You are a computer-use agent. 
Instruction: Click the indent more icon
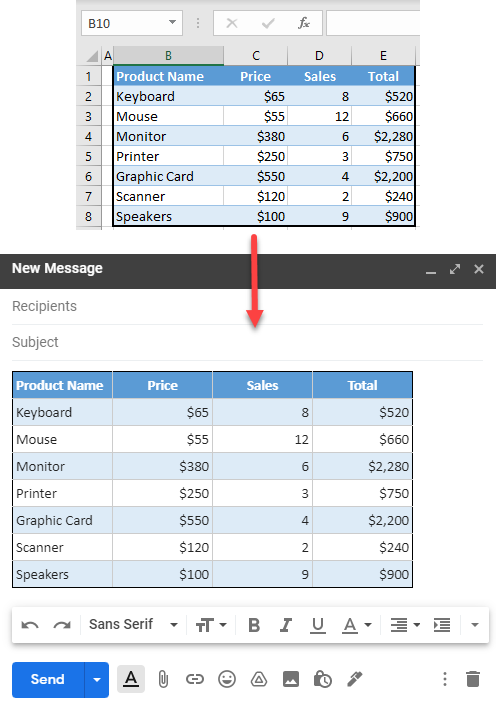pyautogui.click(x=442, y=625)
